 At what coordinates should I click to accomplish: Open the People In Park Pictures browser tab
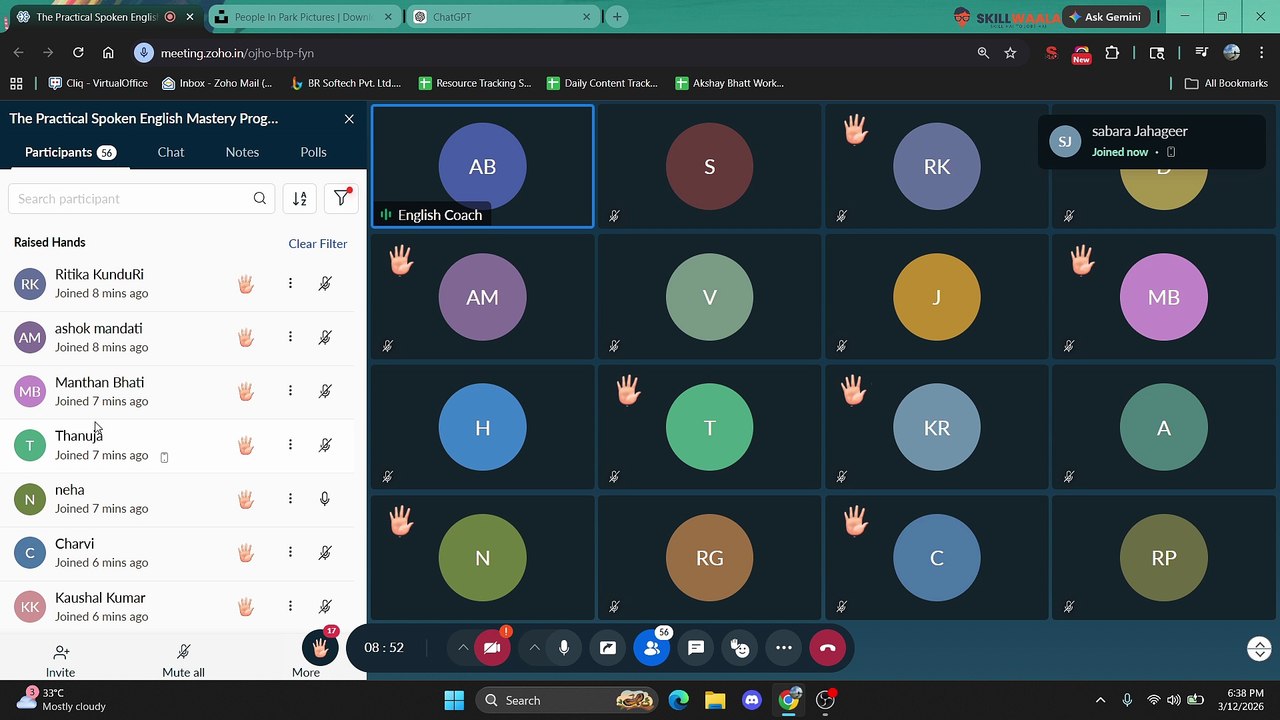(x=304, y=17)
